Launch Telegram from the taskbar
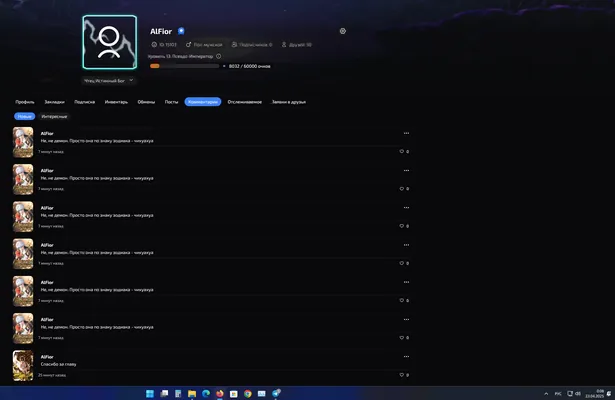This screenshot has height=400, width=615. [276, 393]
